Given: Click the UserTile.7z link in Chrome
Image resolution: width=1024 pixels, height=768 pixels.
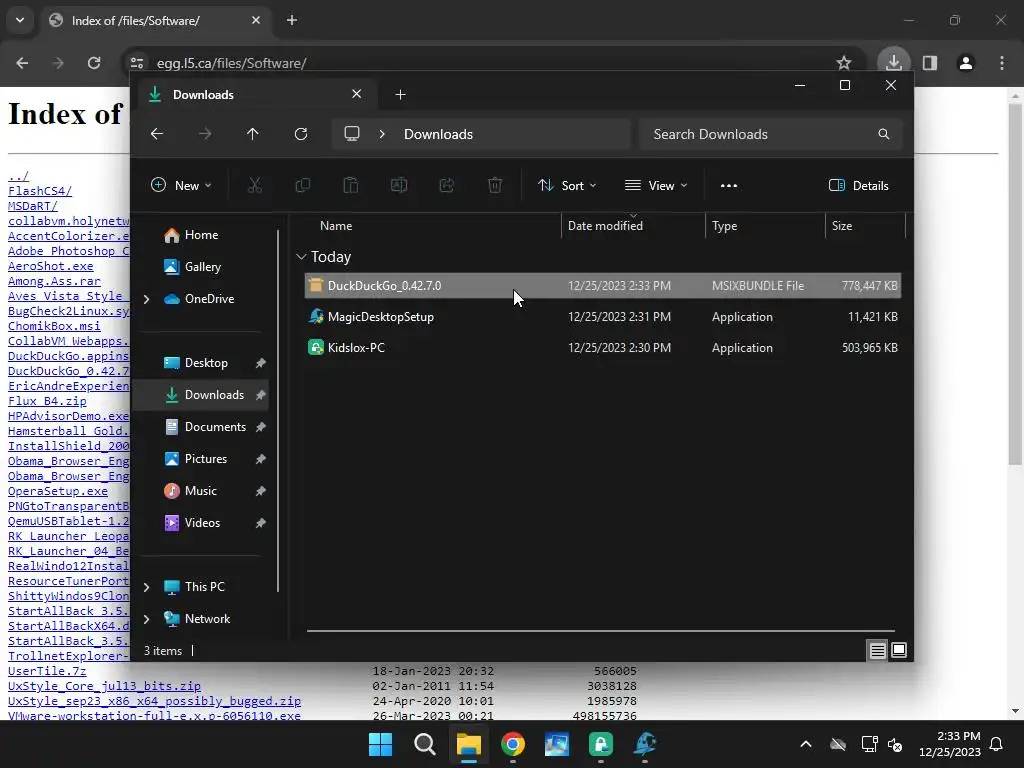Looking at the screenshot, I should [47, 671].
